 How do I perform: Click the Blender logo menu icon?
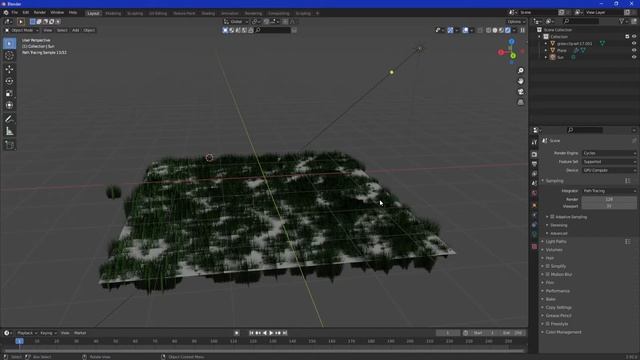[6, 13]
